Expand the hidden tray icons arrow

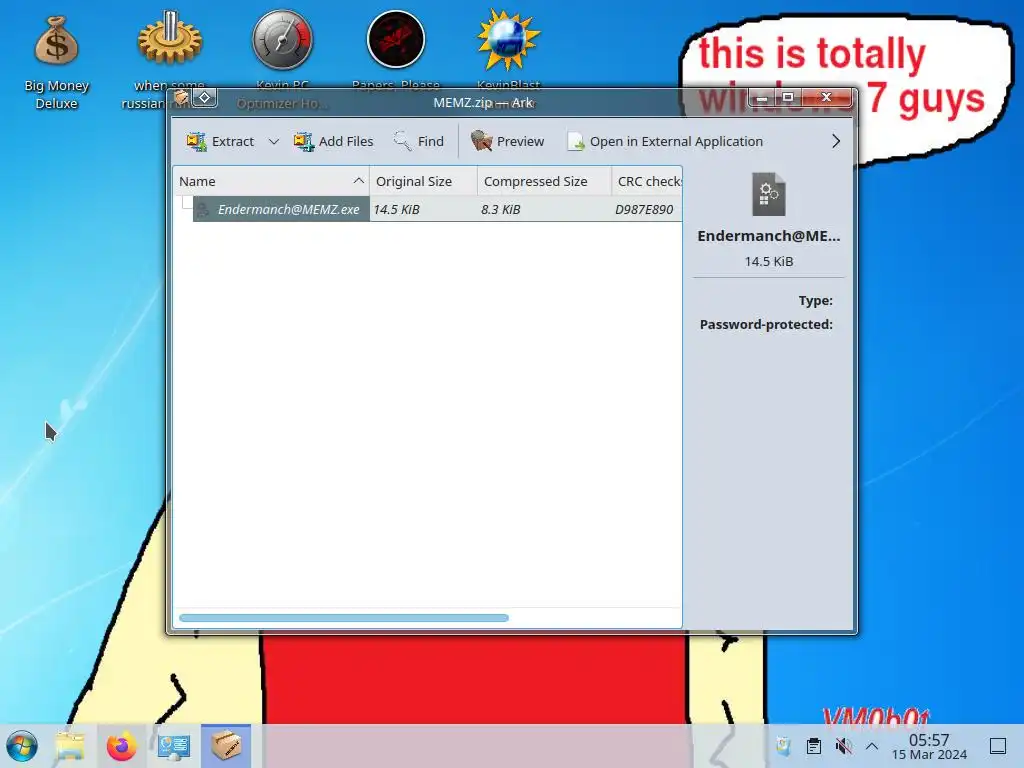click(x=872, y=746)
